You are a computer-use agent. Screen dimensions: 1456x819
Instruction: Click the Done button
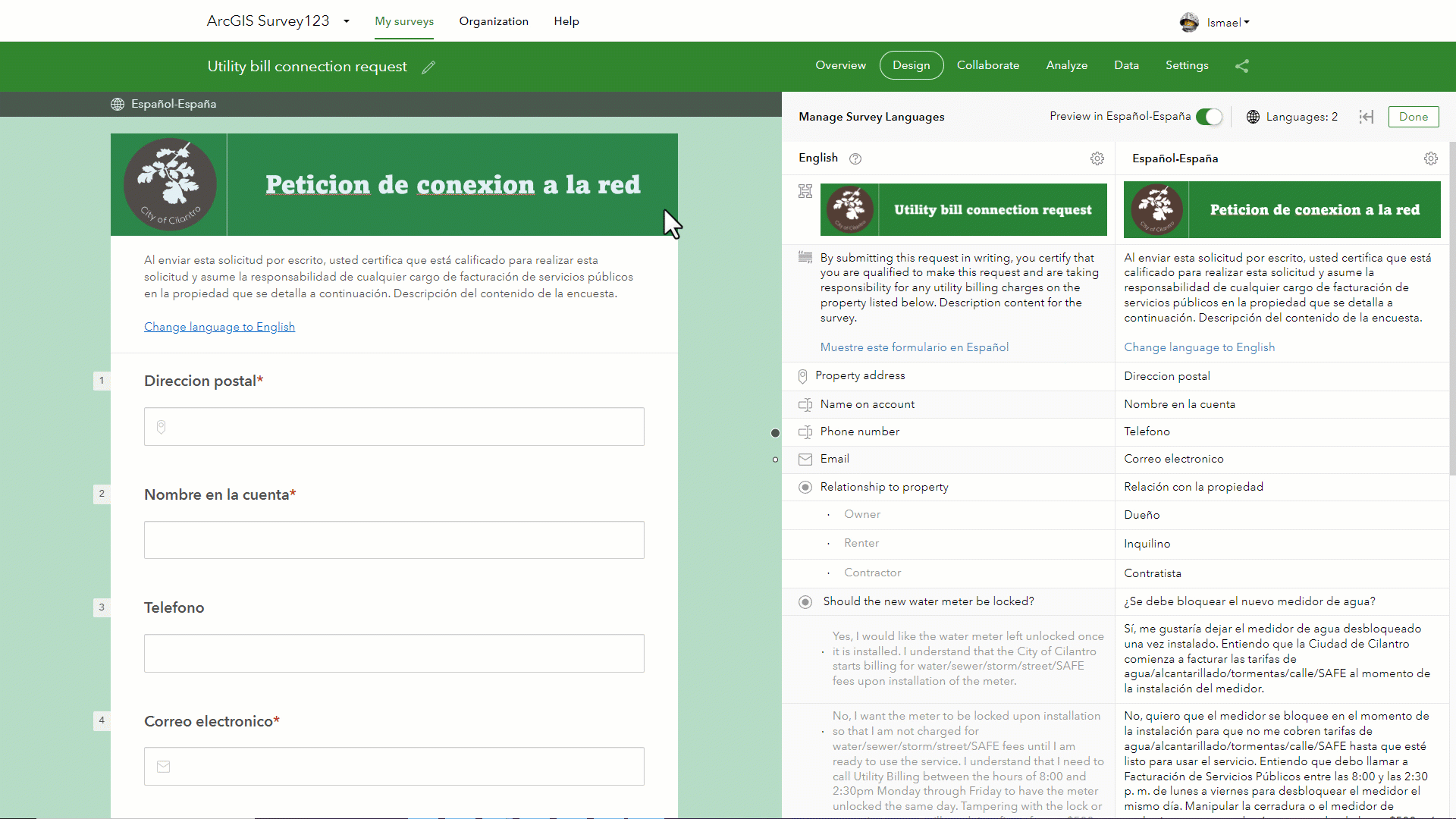pyautogui.click(x=1413, y=117)
